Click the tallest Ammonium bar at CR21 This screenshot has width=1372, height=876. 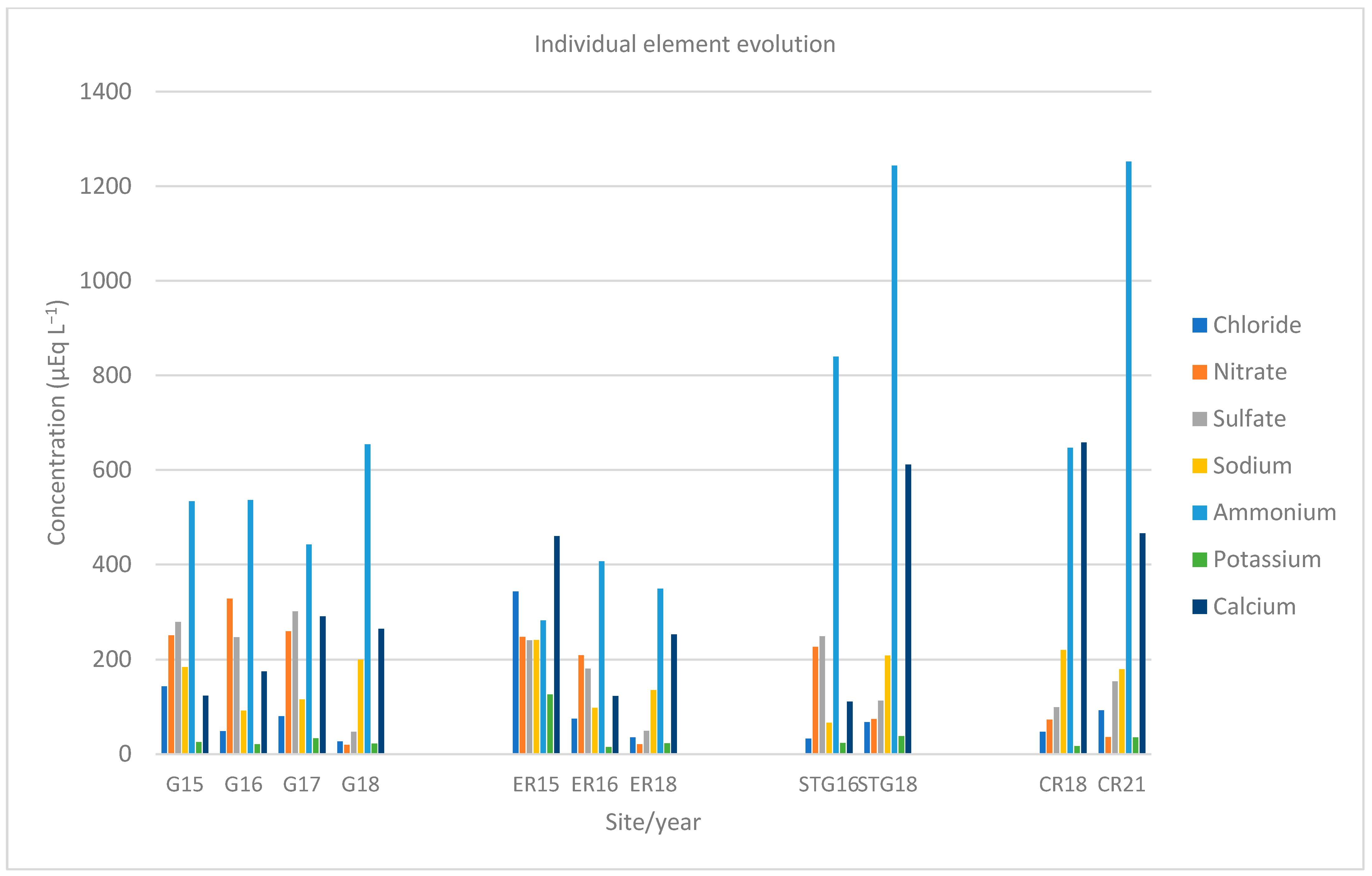point(1128,456)
